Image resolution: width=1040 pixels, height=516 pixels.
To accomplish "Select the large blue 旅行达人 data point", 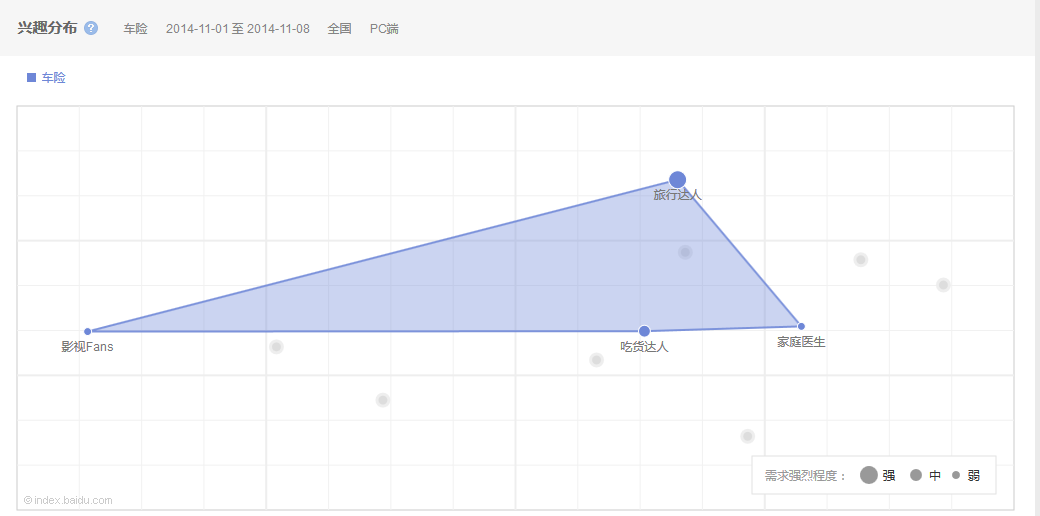I will [677, 180].
